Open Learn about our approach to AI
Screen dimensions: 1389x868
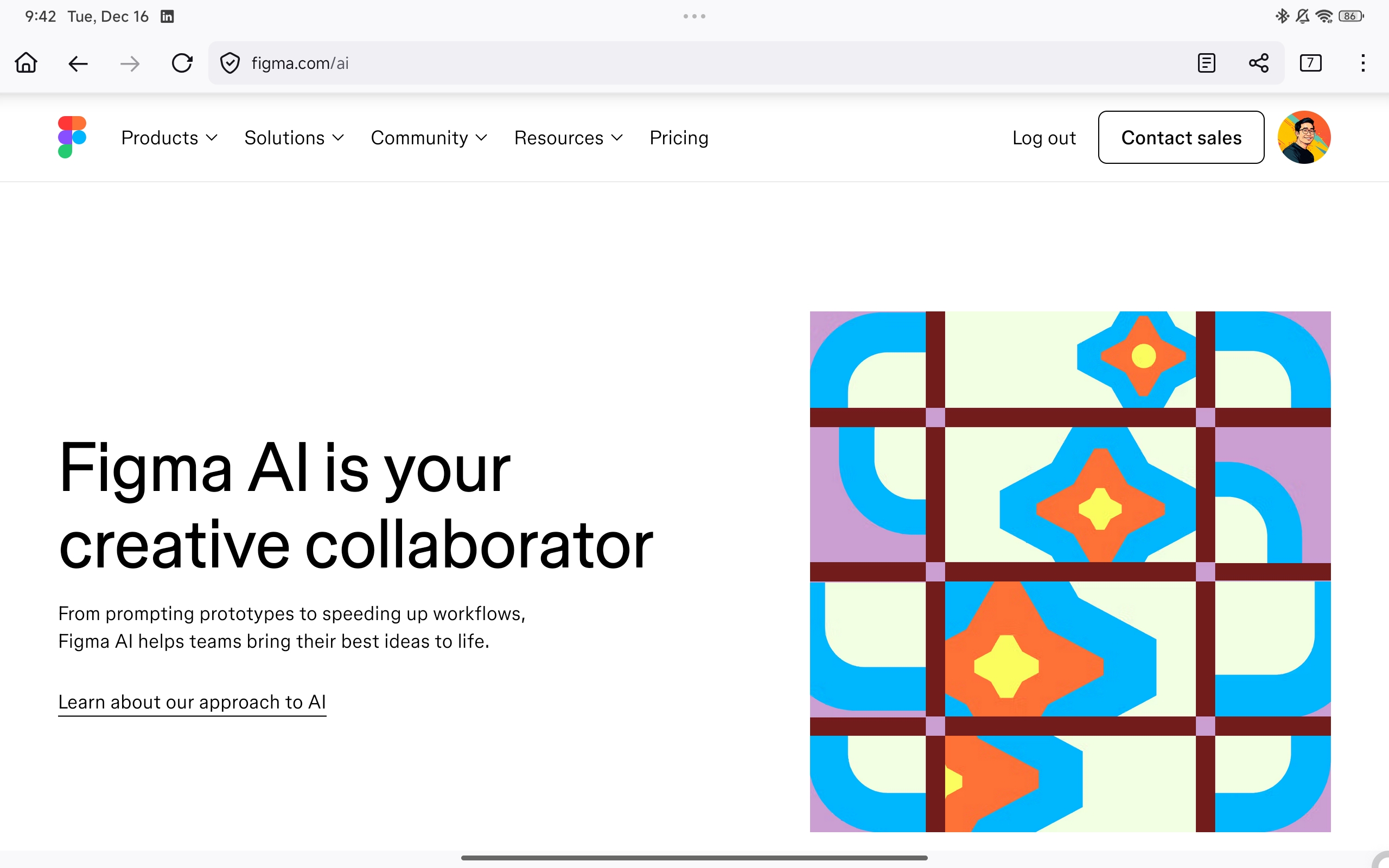click(192, 702)
